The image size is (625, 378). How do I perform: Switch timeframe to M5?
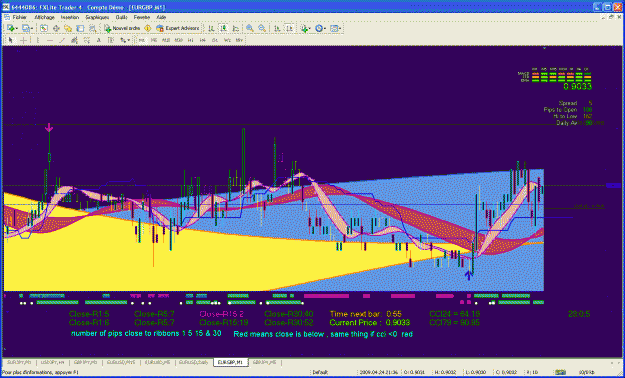(x=154, y=40)
